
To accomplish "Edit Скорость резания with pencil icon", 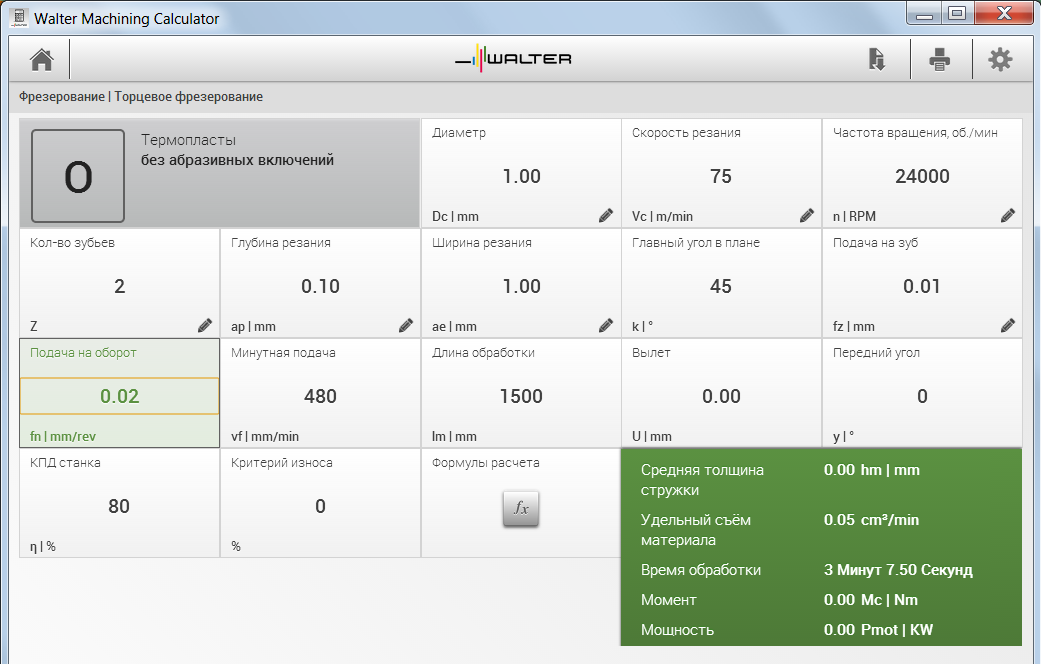I will click(807, 215).
